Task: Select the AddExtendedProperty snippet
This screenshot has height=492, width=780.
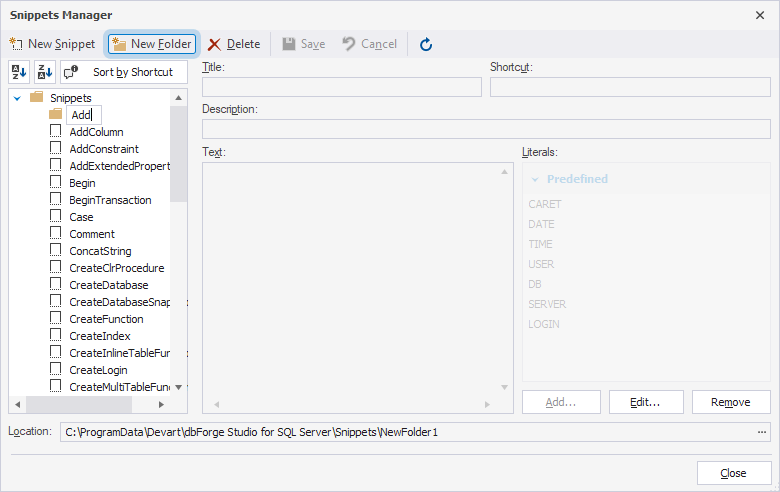Action: (x=119, y=166)
